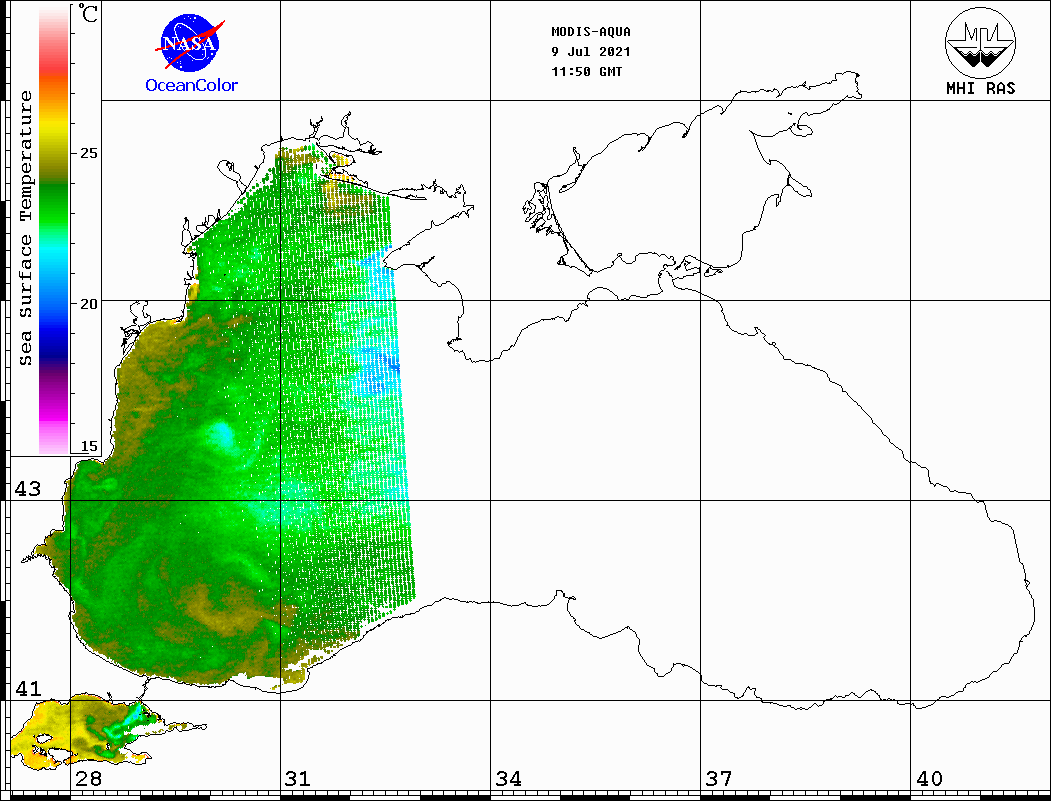Click longitude label 40
1051x801 pixels.
pyautogui.click(x=929, y=778)
